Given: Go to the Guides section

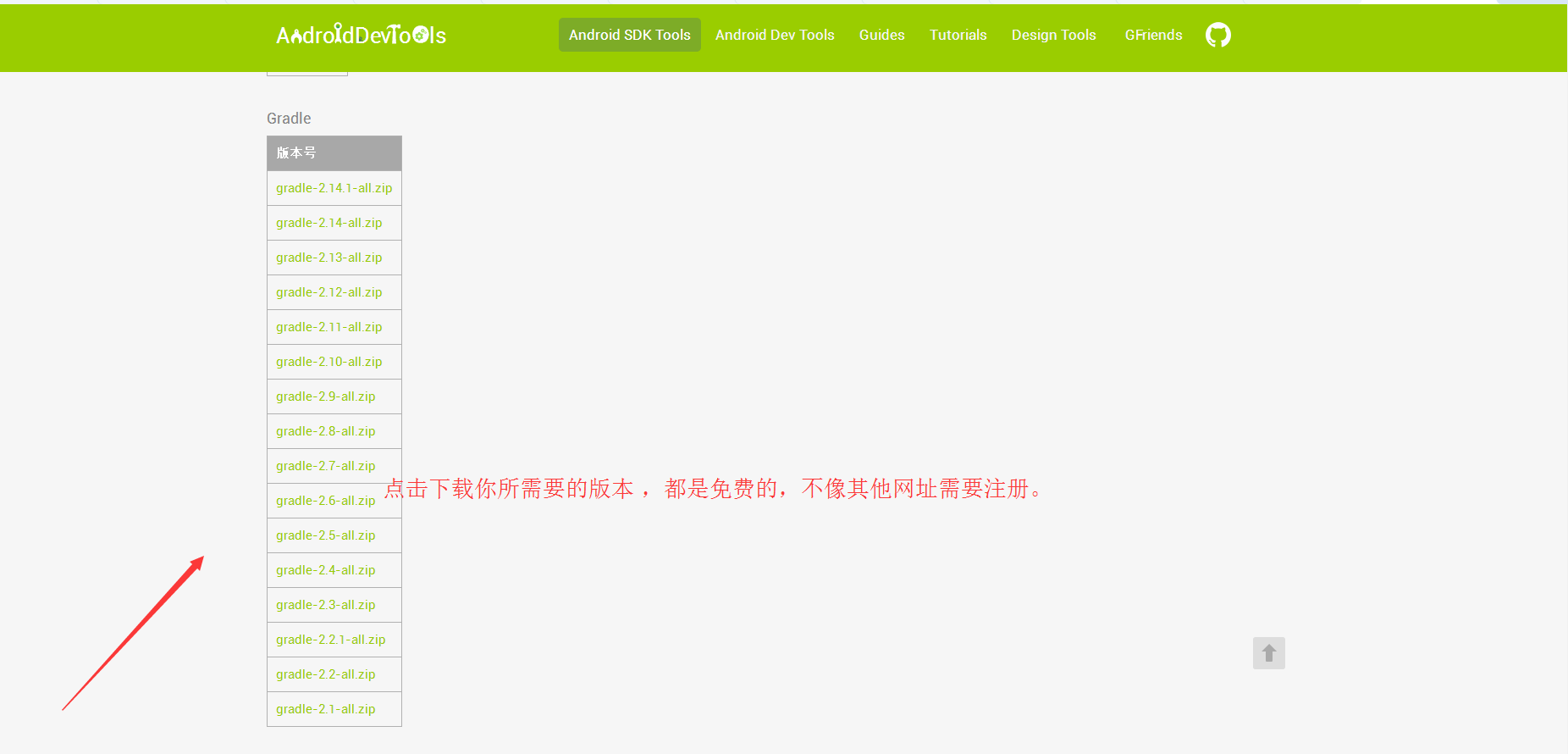Looking at the screenshot, I should tap(882, 35).
